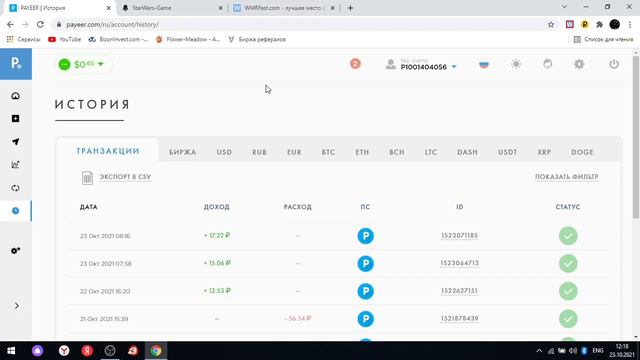Expand the sidebar with the arrow
This screenshot has width=640, height=360.
(16, 306)
